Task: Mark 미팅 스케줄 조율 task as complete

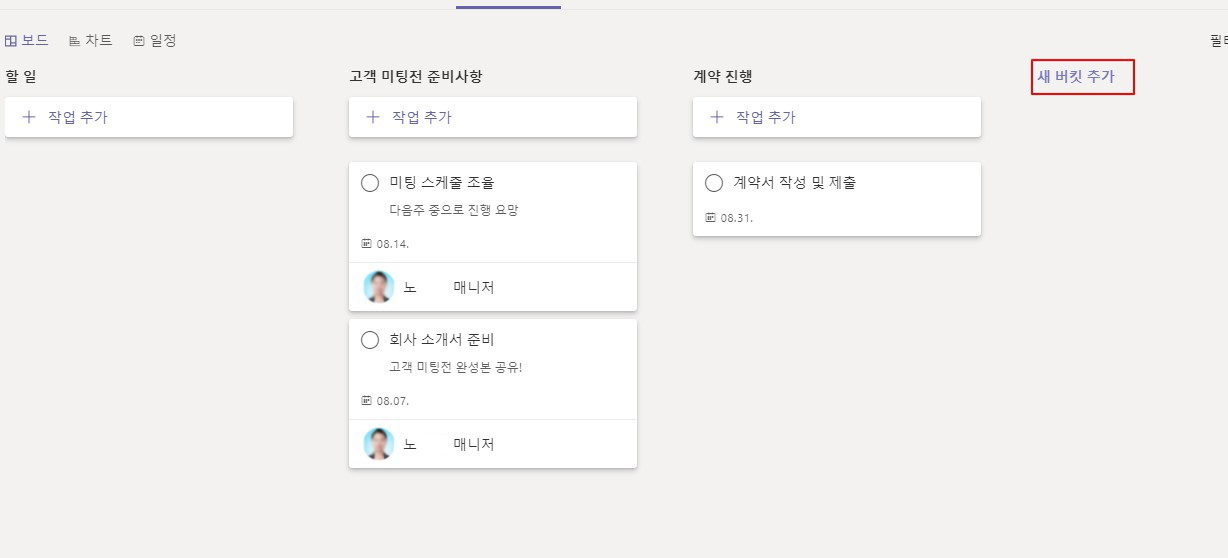Action: point(370,183)
